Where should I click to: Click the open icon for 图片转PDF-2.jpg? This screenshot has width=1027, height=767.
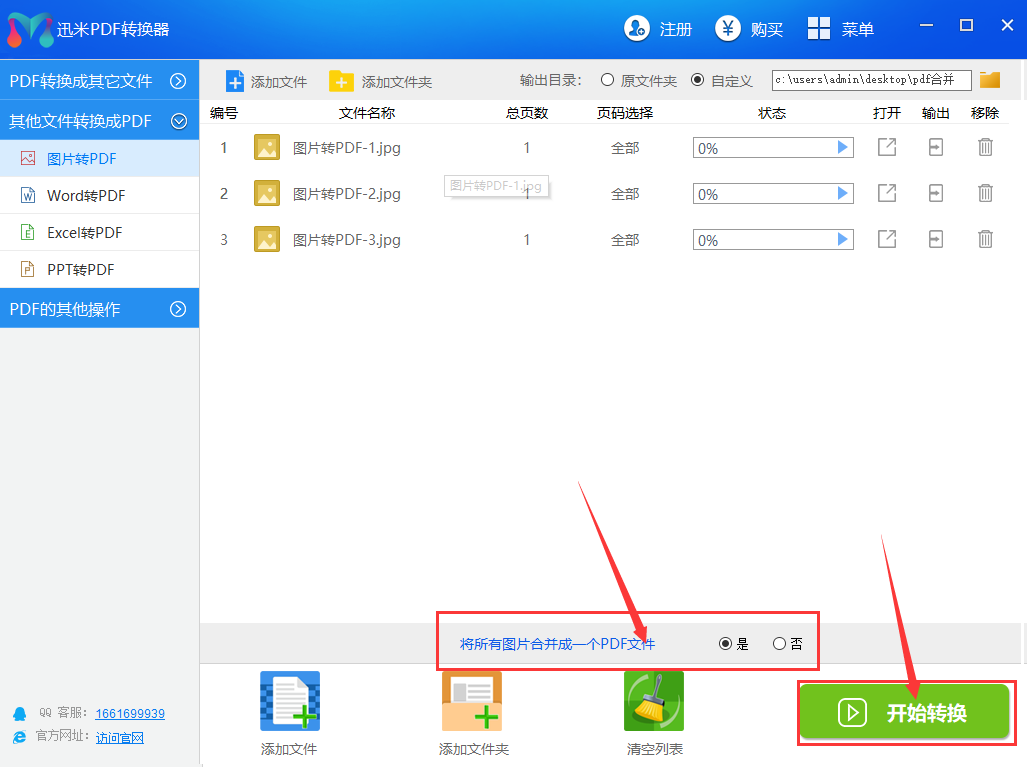point(887,193)
